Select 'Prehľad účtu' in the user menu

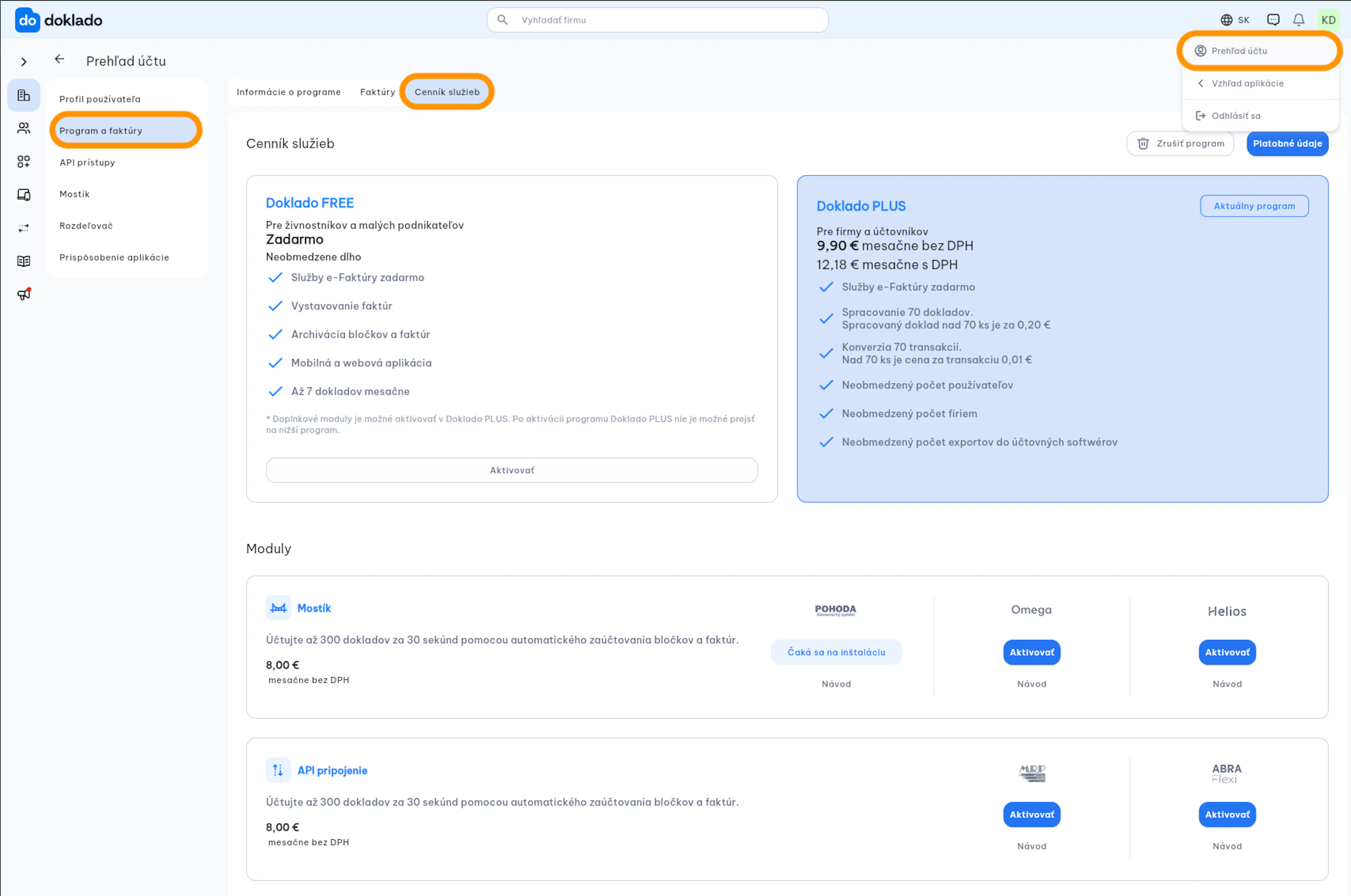point(1260,51)
